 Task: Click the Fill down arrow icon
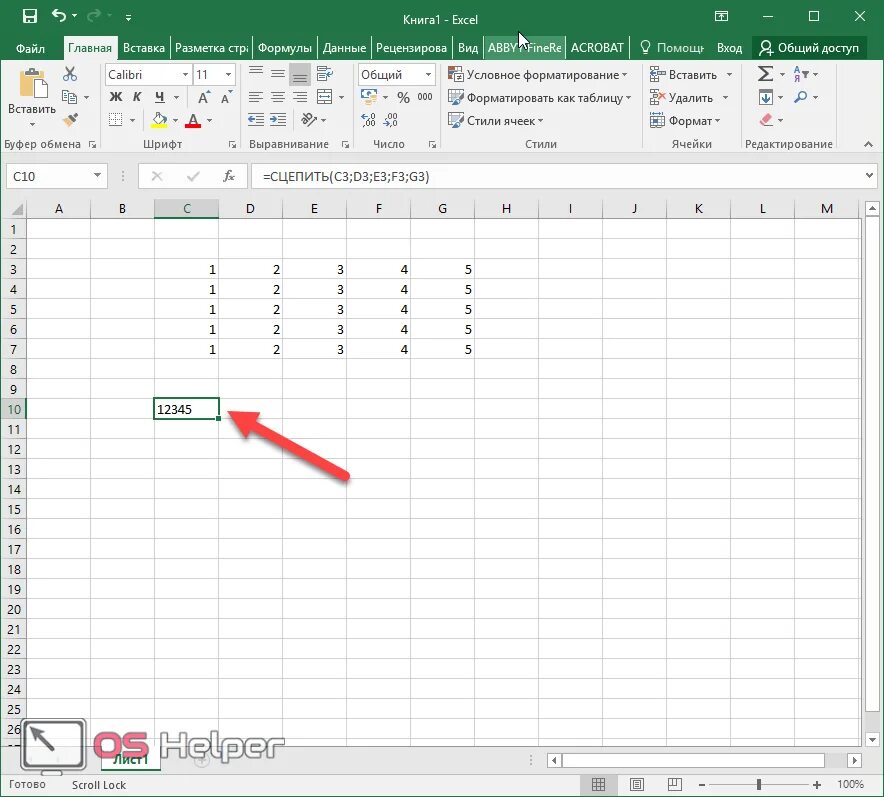(x=765, y=97)
